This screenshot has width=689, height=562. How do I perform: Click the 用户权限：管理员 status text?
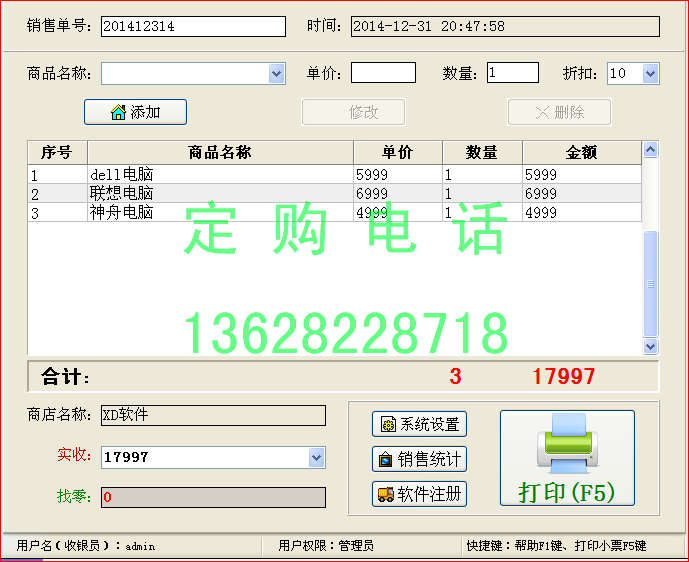326,546
